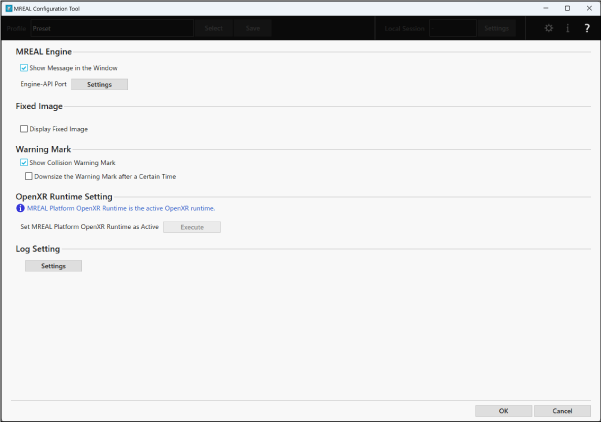Toggle Show Collision Warning Mark checkbox
The image size is (601, 422).
tap(24, 163)
